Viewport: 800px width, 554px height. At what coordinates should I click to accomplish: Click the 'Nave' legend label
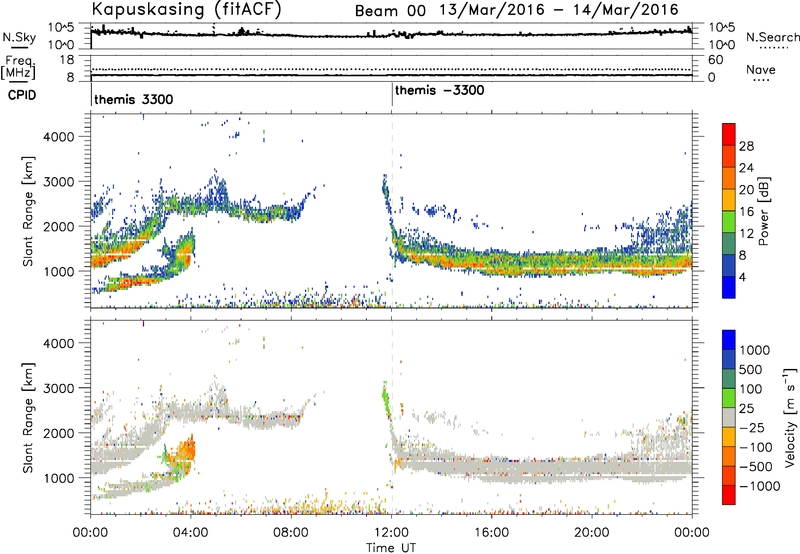coord(761,70)
